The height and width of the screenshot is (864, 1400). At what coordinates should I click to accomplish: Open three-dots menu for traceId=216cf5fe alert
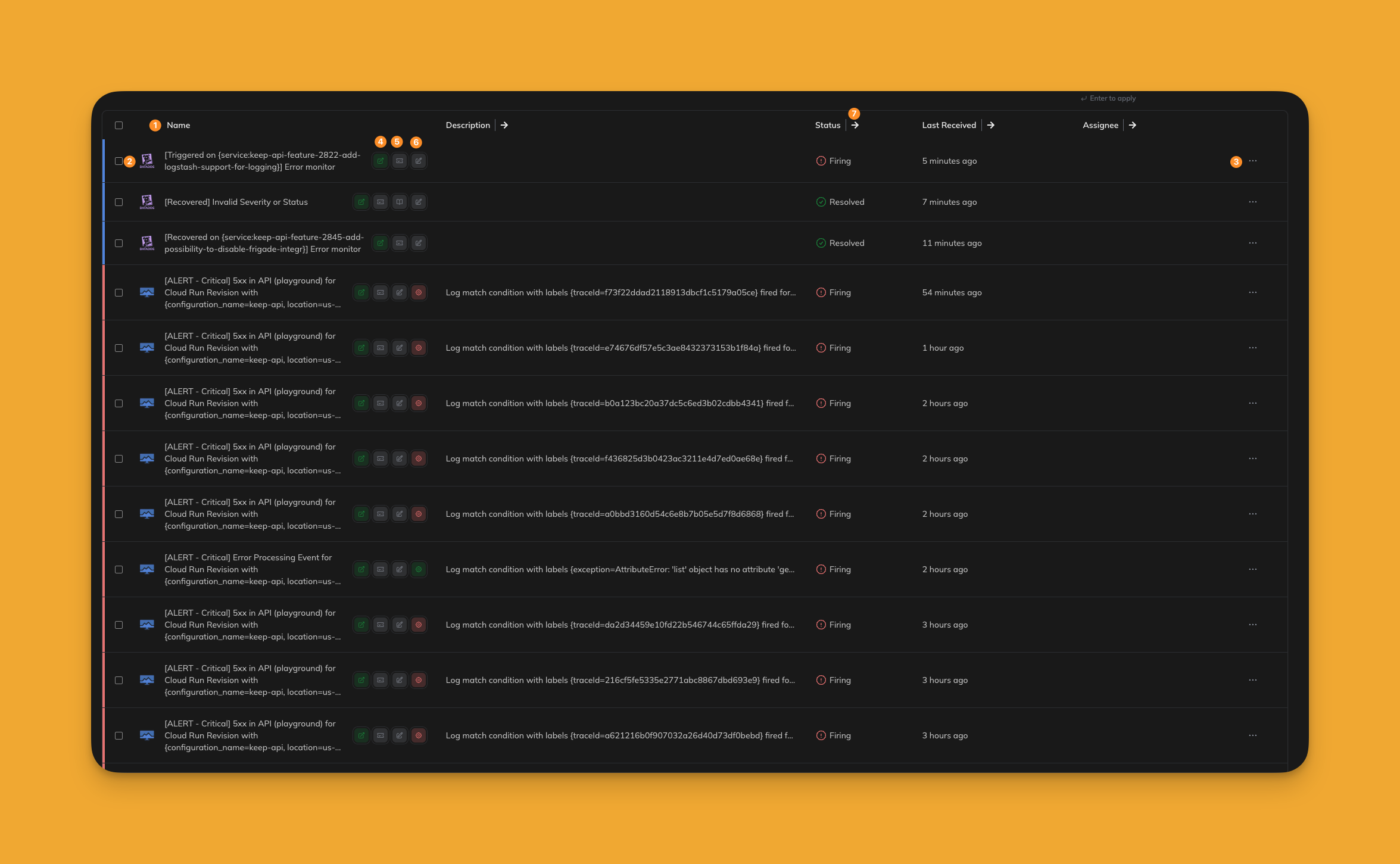[1252, 680]
